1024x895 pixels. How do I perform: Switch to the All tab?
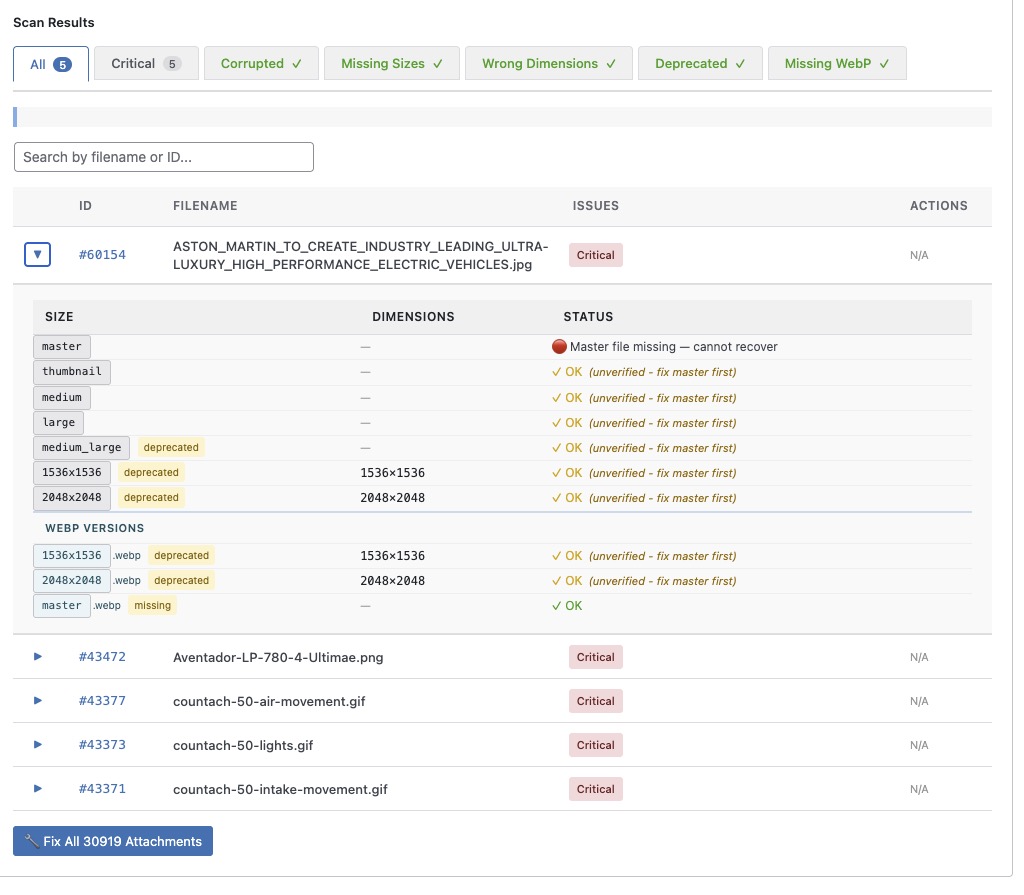click(x=51, y=64)
